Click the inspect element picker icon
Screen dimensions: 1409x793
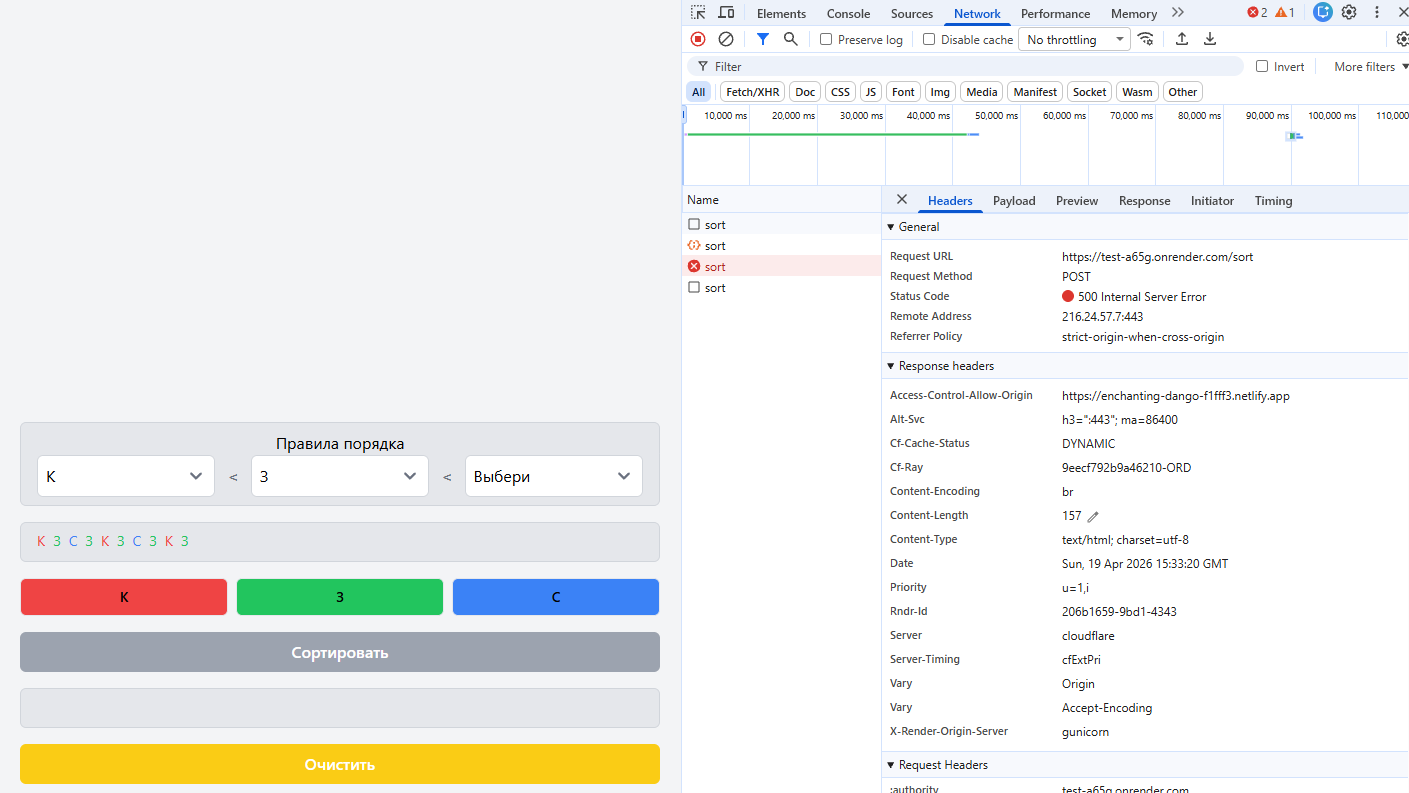pyautogui.click(x=698, y=13)
